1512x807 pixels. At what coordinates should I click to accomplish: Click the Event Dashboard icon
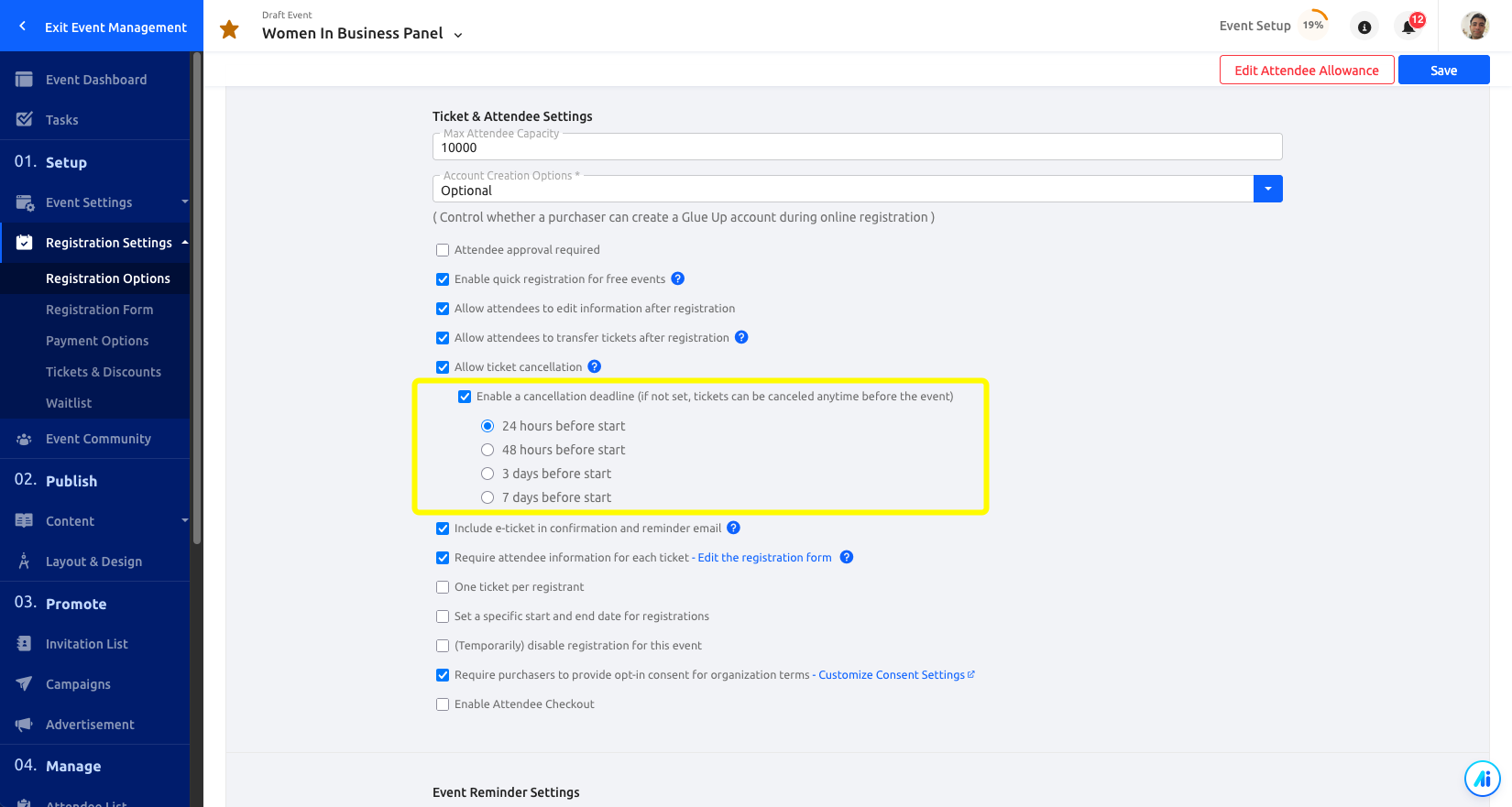click(25, 80)
